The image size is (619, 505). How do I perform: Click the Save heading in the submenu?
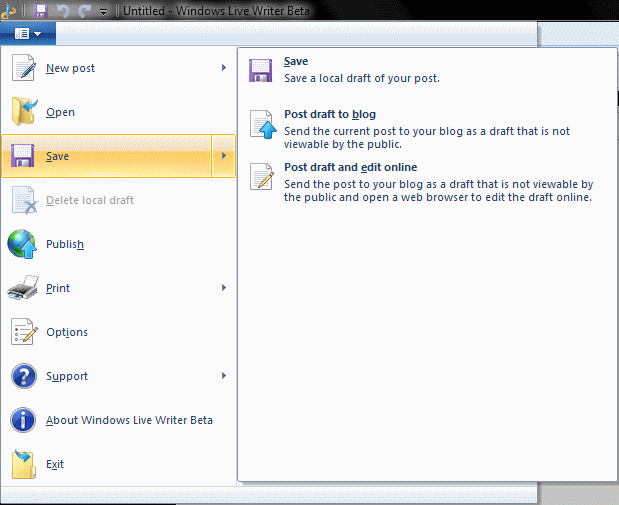coord(296,61)
